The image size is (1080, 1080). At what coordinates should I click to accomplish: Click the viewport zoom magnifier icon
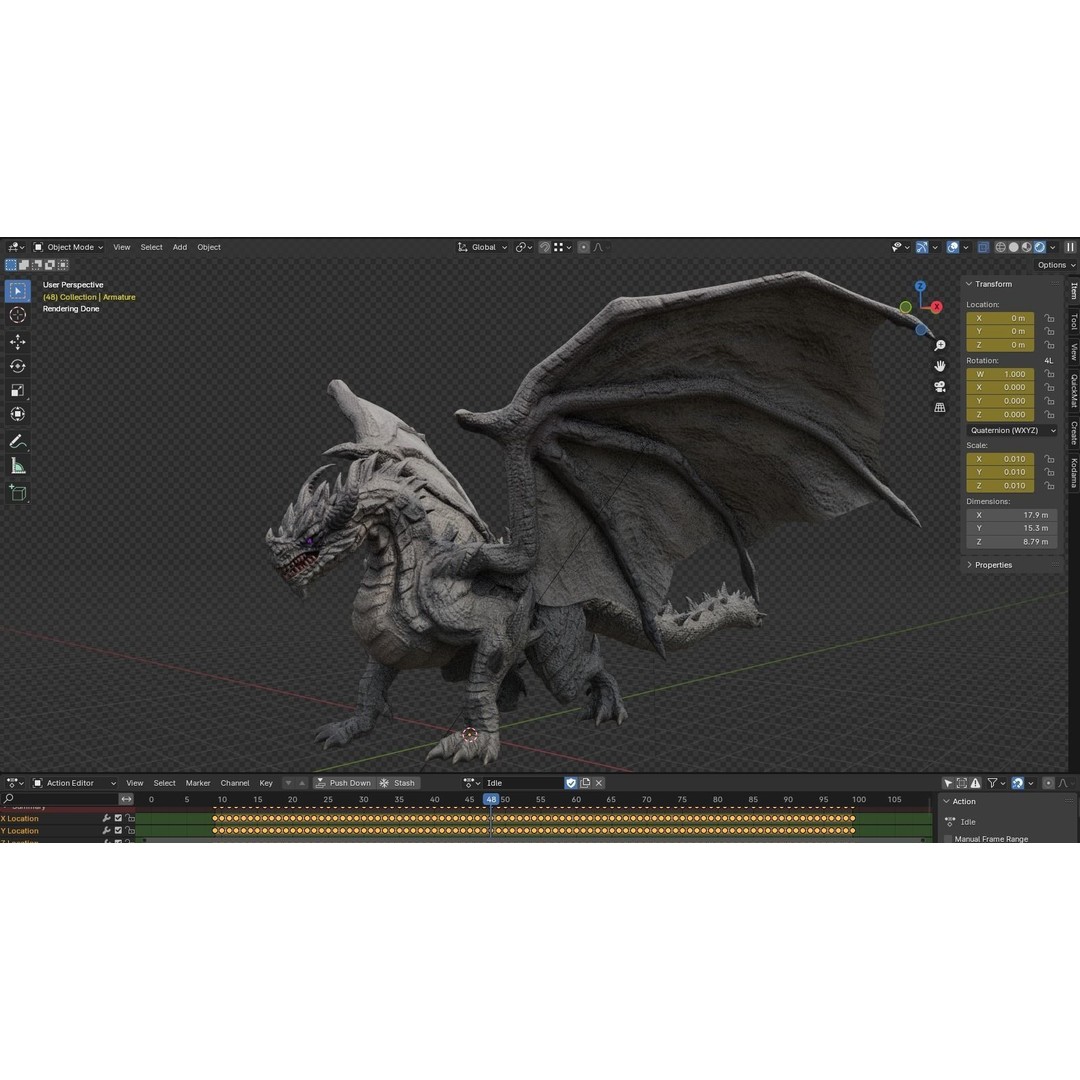click(x=939, y=346)
